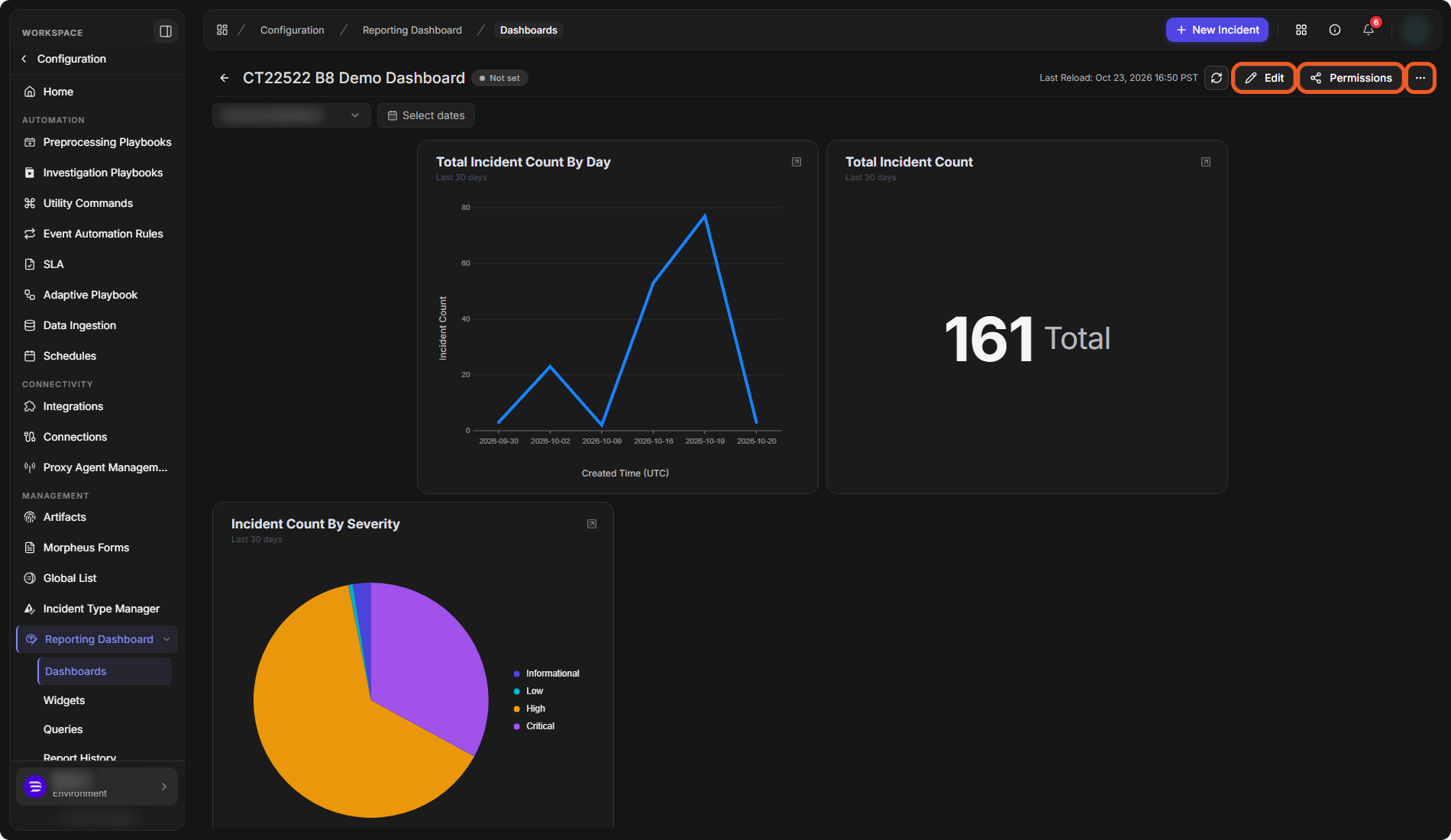The image size is (1451, 840).
Task: Open the more options ellipsis menu
Action: (1420, 78)
